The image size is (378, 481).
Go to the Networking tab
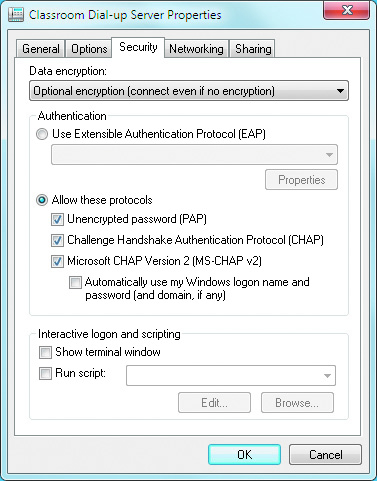click(x=196, y=49)
